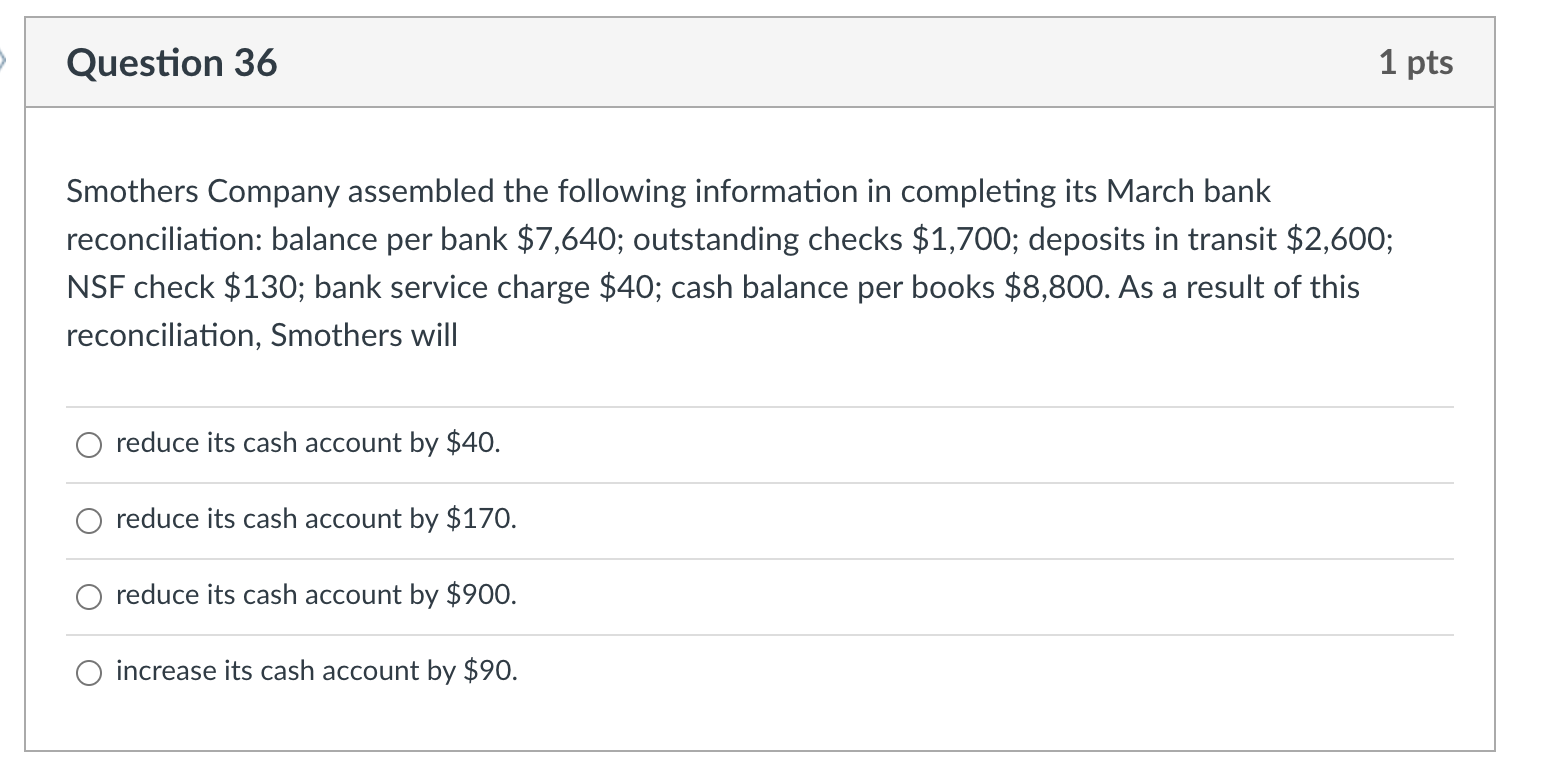This screenshot has height=784, width=1542.
Task: Click the 'Question 36' heading
Action: point(172,63)
